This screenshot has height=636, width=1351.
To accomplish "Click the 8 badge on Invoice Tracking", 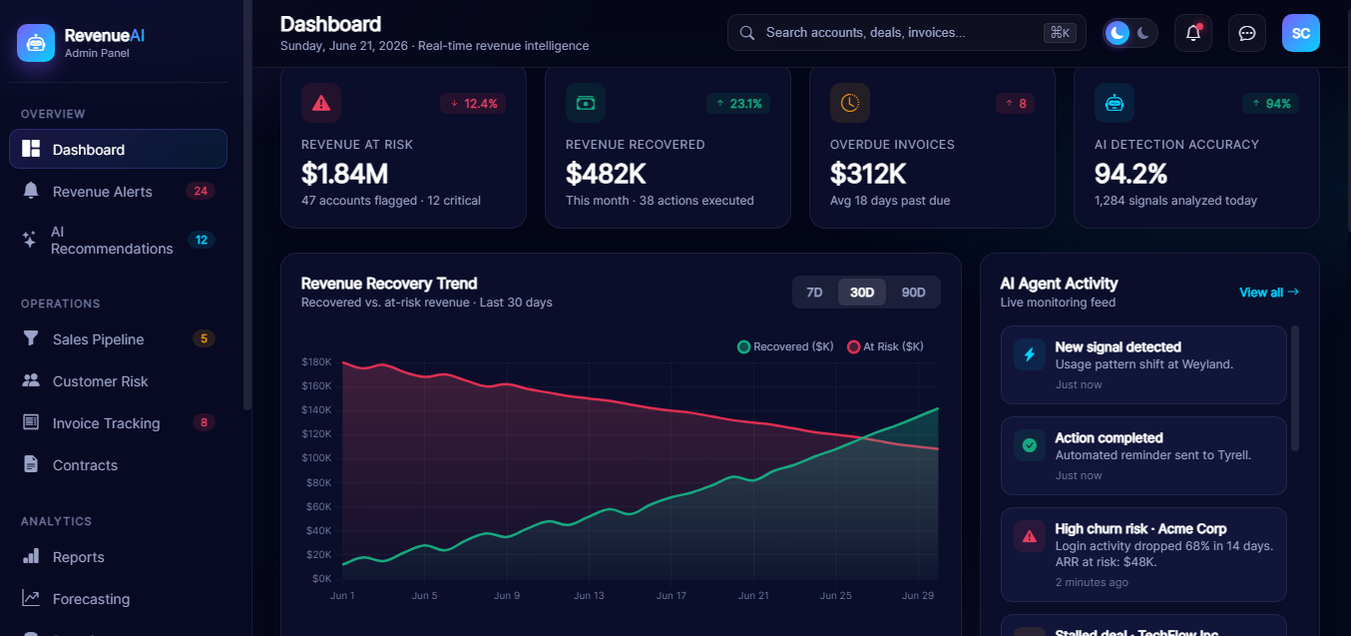I will [x=204, y=423].
